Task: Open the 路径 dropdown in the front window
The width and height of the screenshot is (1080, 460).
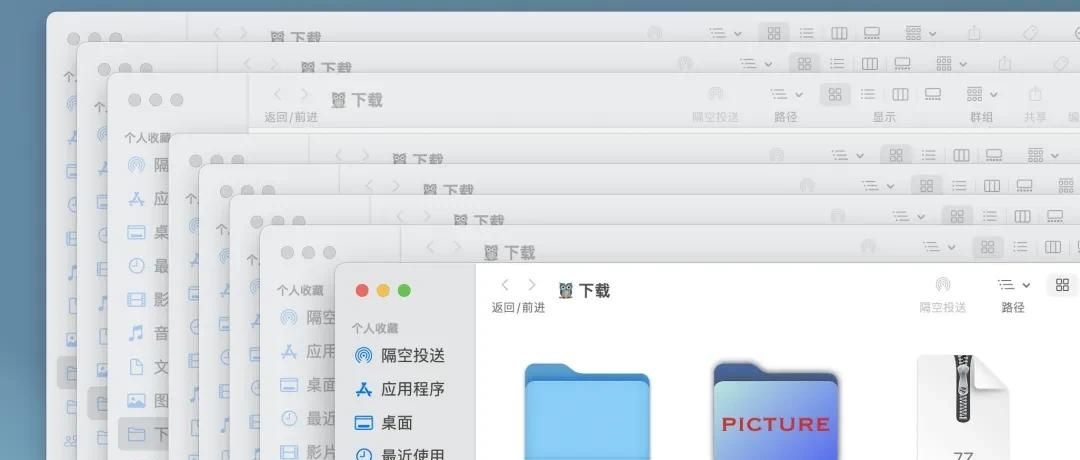Action: pyautogui.click(x=1014, y=285)
